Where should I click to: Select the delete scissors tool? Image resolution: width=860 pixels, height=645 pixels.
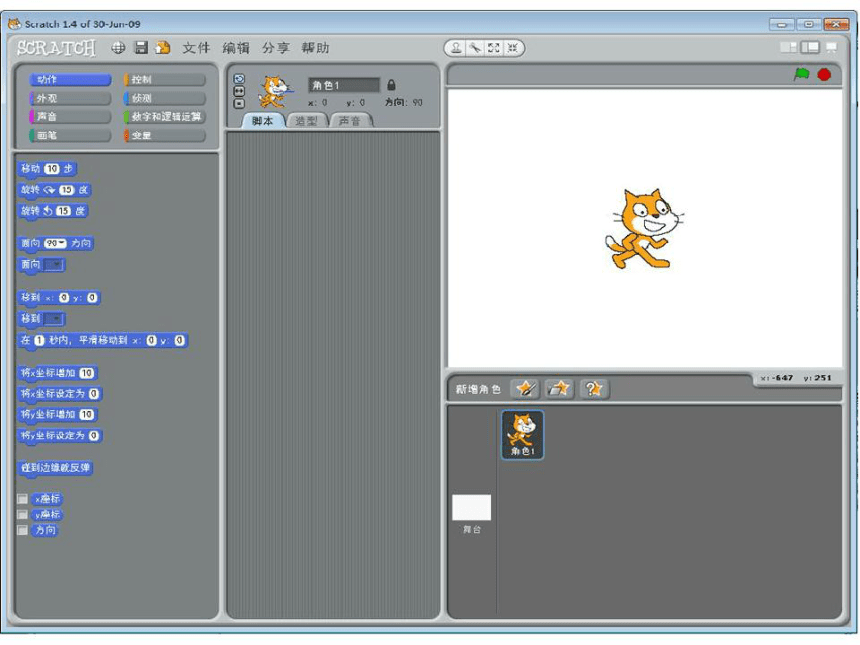click(476, 48)
